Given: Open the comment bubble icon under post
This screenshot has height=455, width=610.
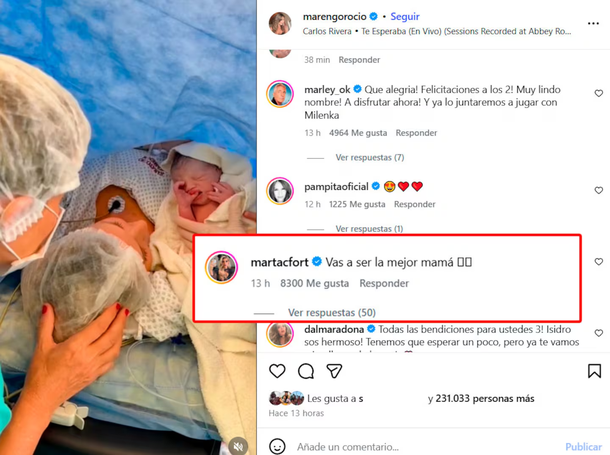Looking at the screenshot, I should click(x=306, y=371).
